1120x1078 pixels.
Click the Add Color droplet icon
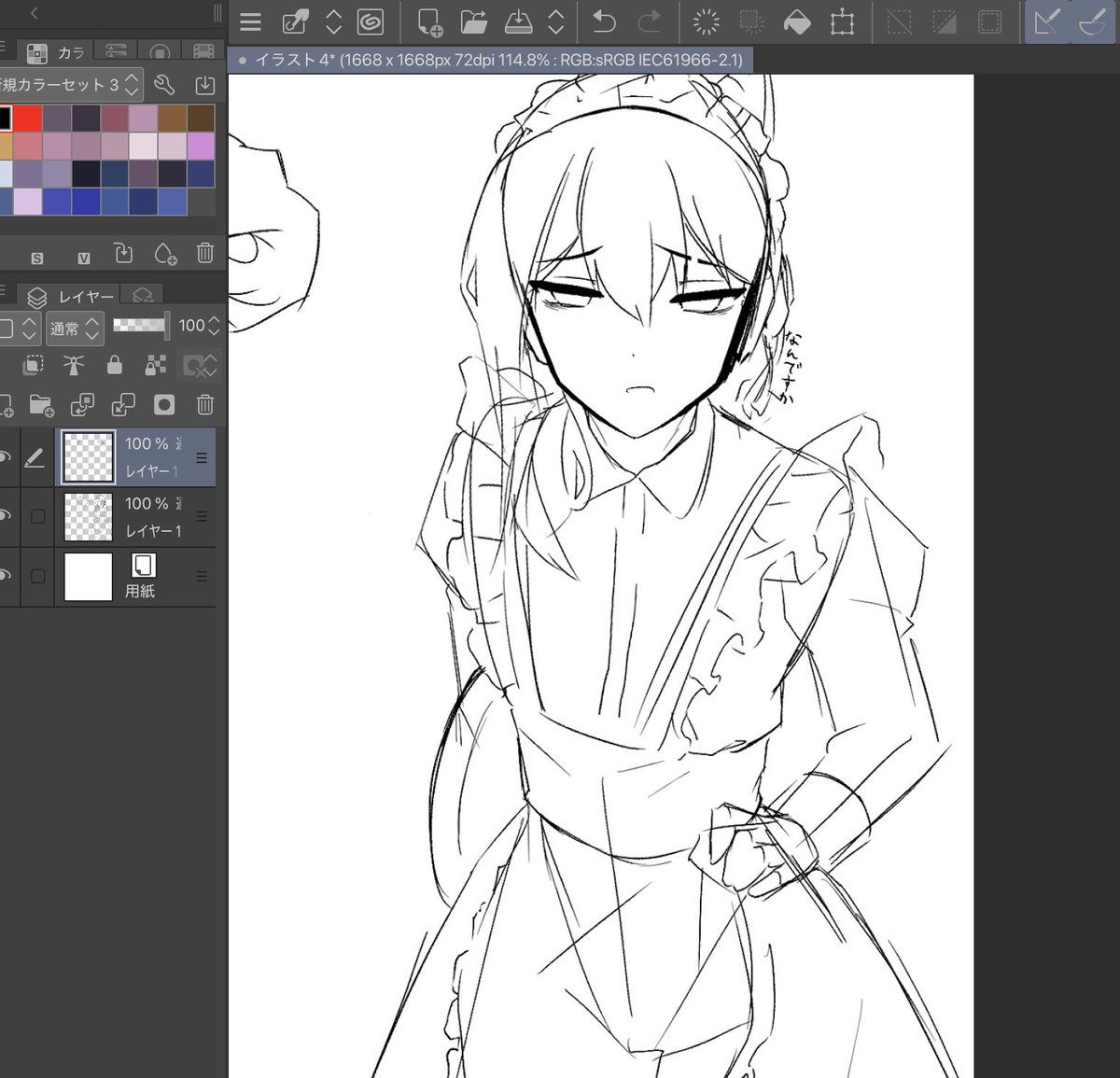click(165, 253)
